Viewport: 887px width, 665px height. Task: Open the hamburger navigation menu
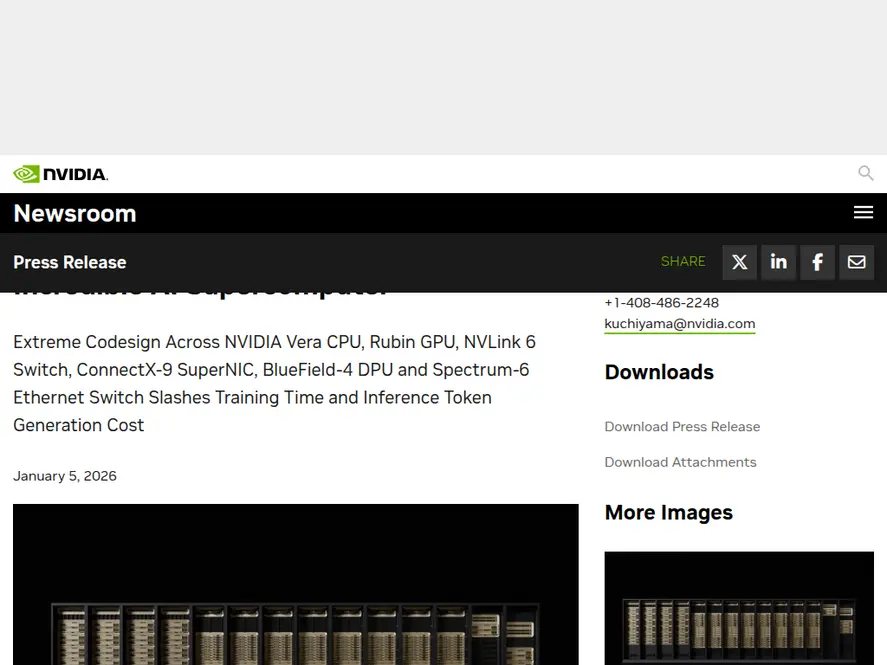click(863, 212)
